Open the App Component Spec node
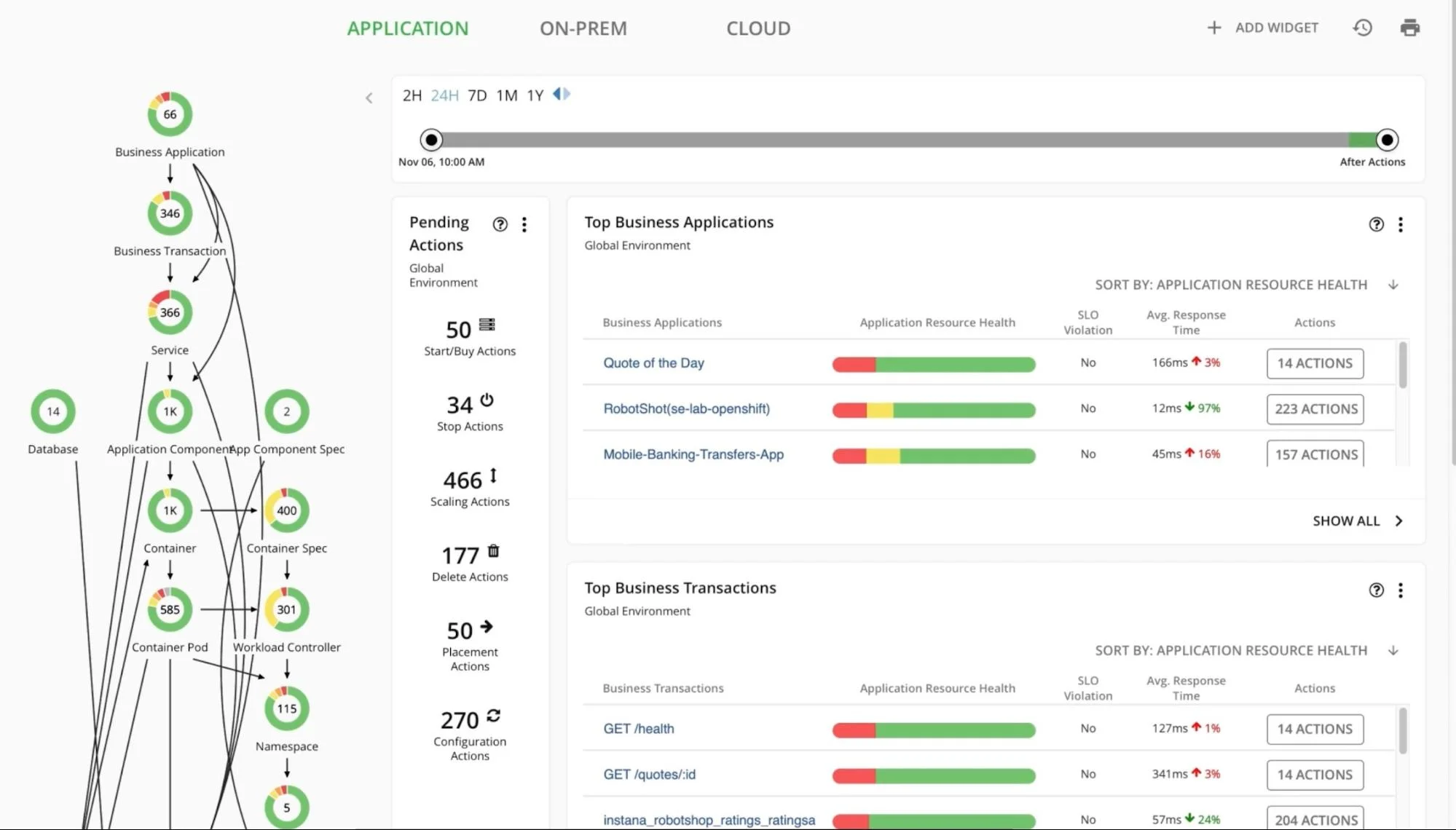Viewport: 1456px width, 830px height. click(287, 411)
